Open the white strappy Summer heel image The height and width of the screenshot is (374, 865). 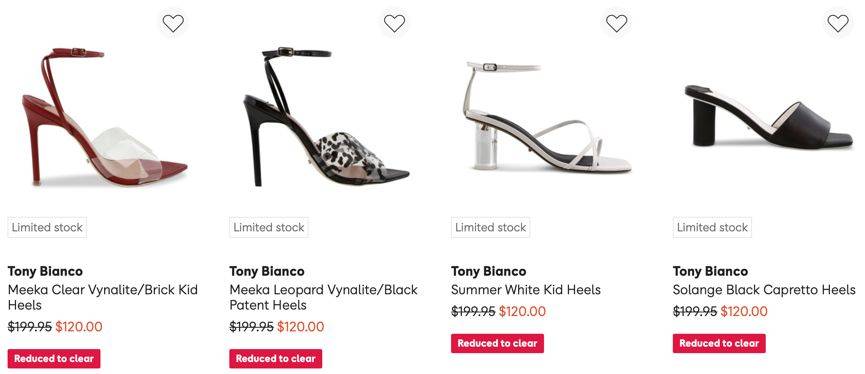pos(548,116)
